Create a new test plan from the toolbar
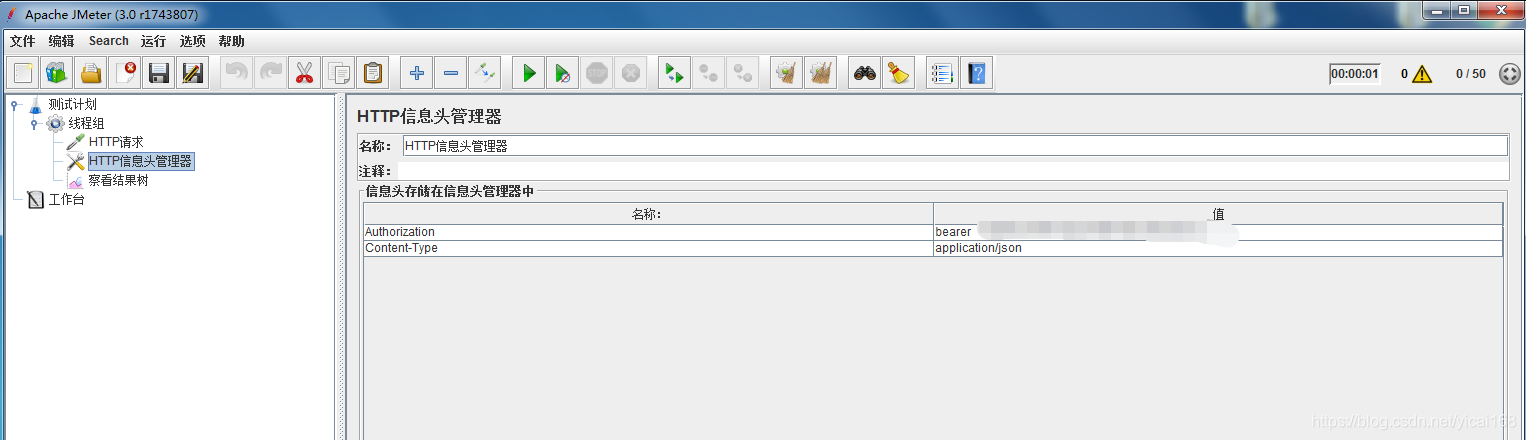This screenshot has width=1526, height=440. pyautogui.click(x=23, y=73)
